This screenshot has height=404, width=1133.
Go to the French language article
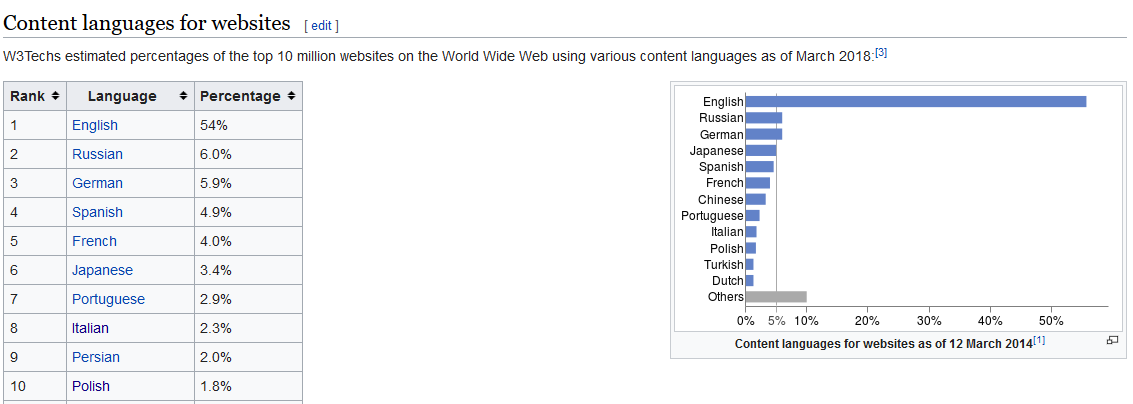point(94,241)
